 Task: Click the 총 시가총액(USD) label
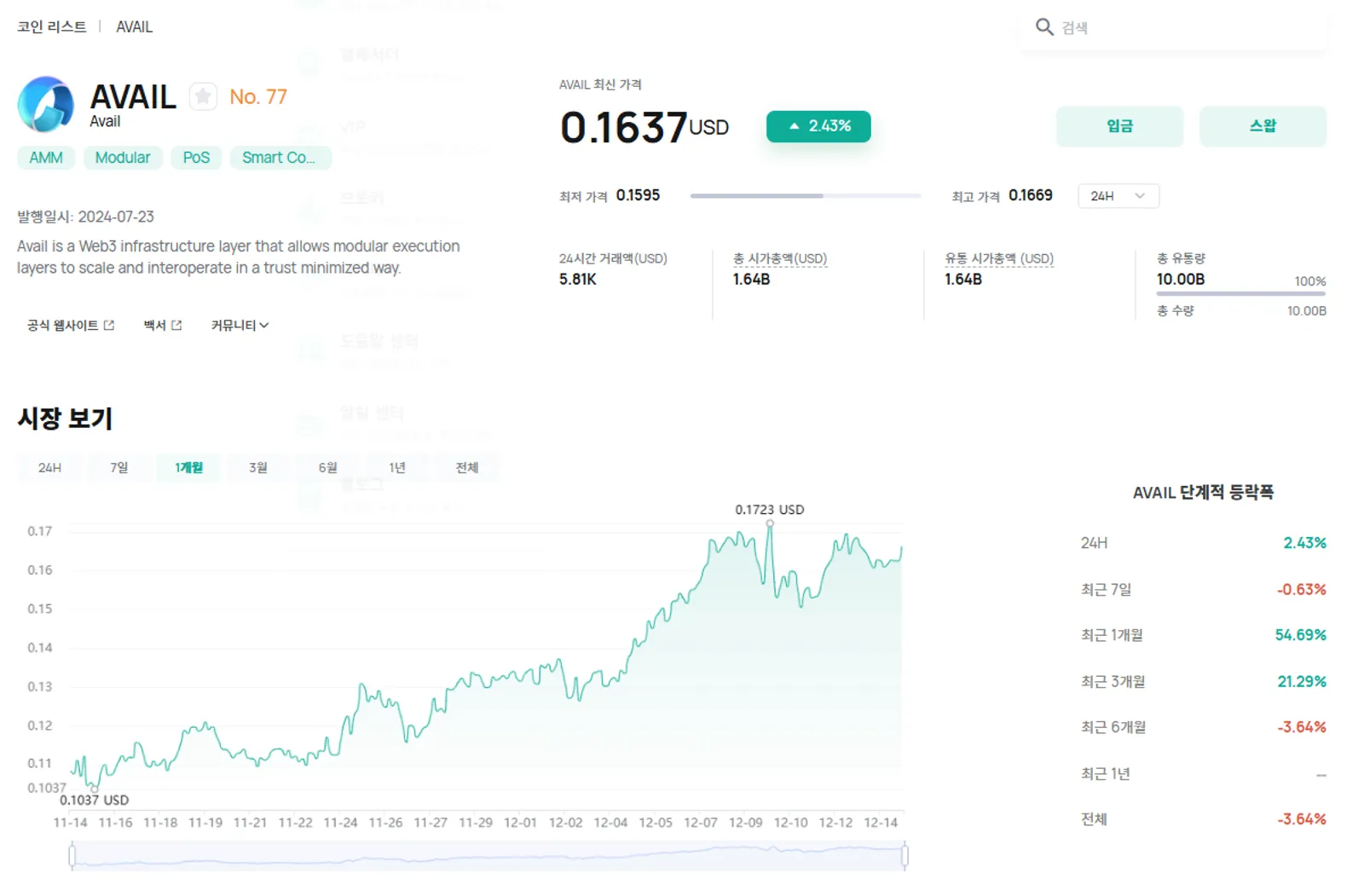click(x=780, y=258)
